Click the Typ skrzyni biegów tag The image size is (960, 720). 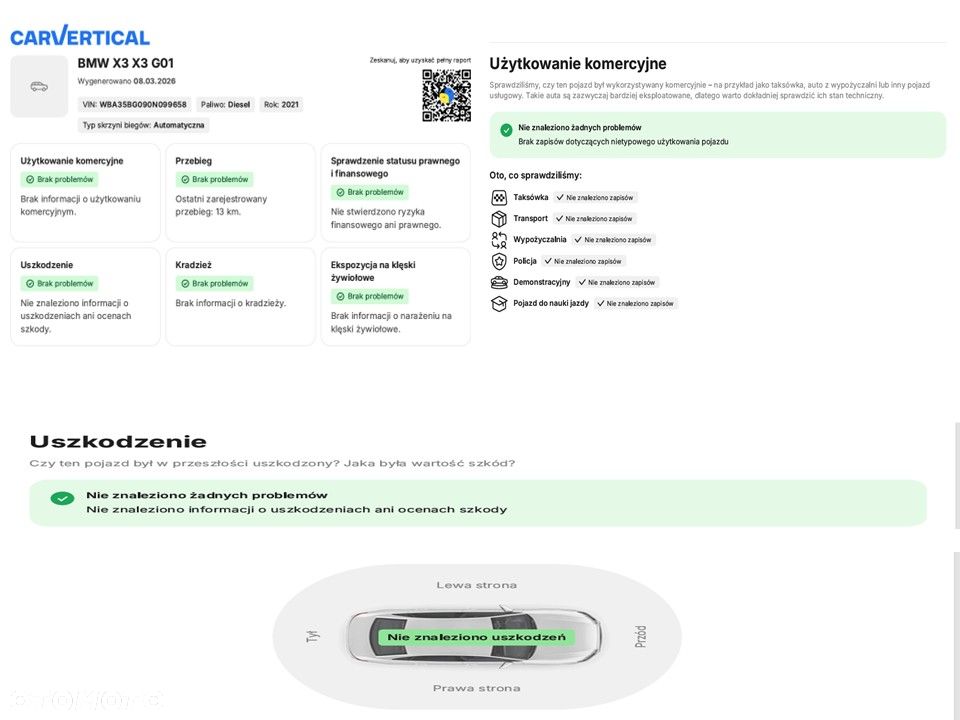[143, 126]
